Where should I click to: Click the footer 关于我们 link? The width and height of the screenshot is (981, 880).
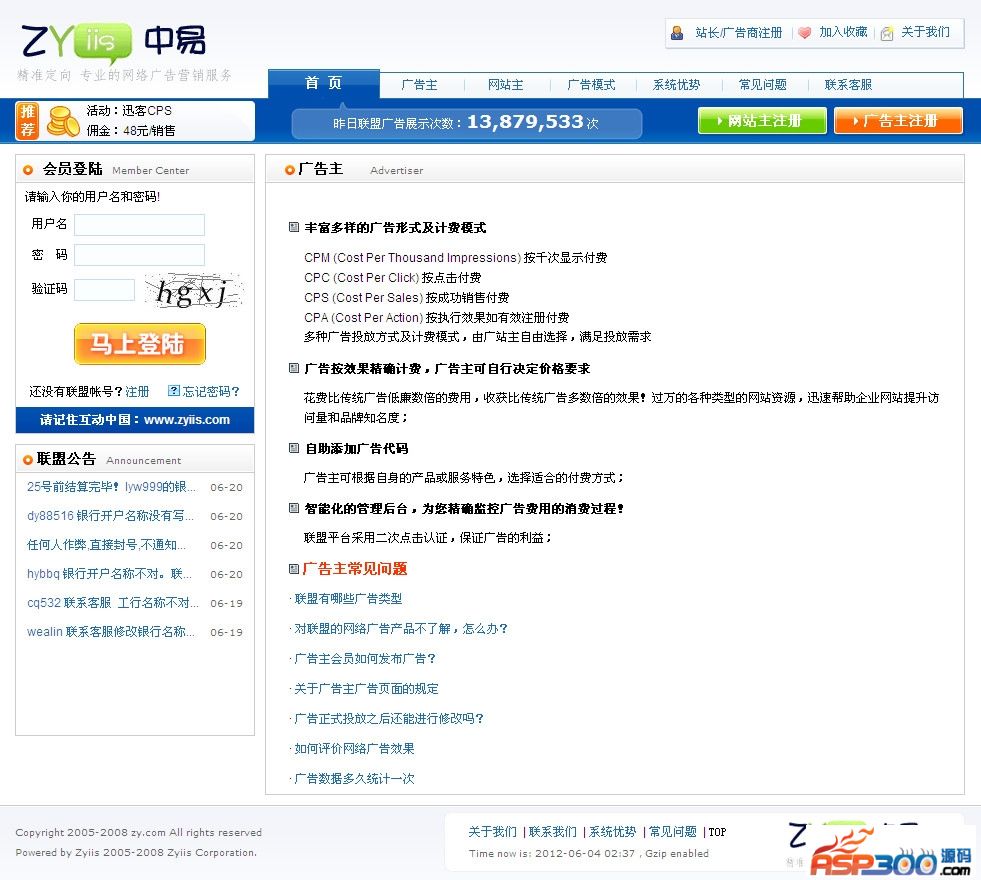(x=492, y=832)
